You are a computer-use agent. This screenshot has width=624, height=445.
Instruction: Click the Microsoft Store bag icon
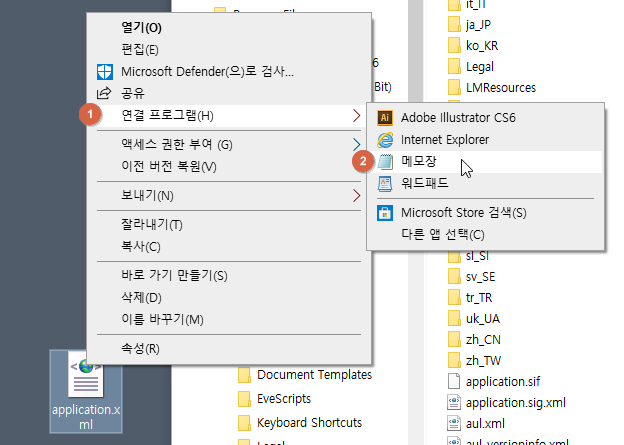click(385, 213)
